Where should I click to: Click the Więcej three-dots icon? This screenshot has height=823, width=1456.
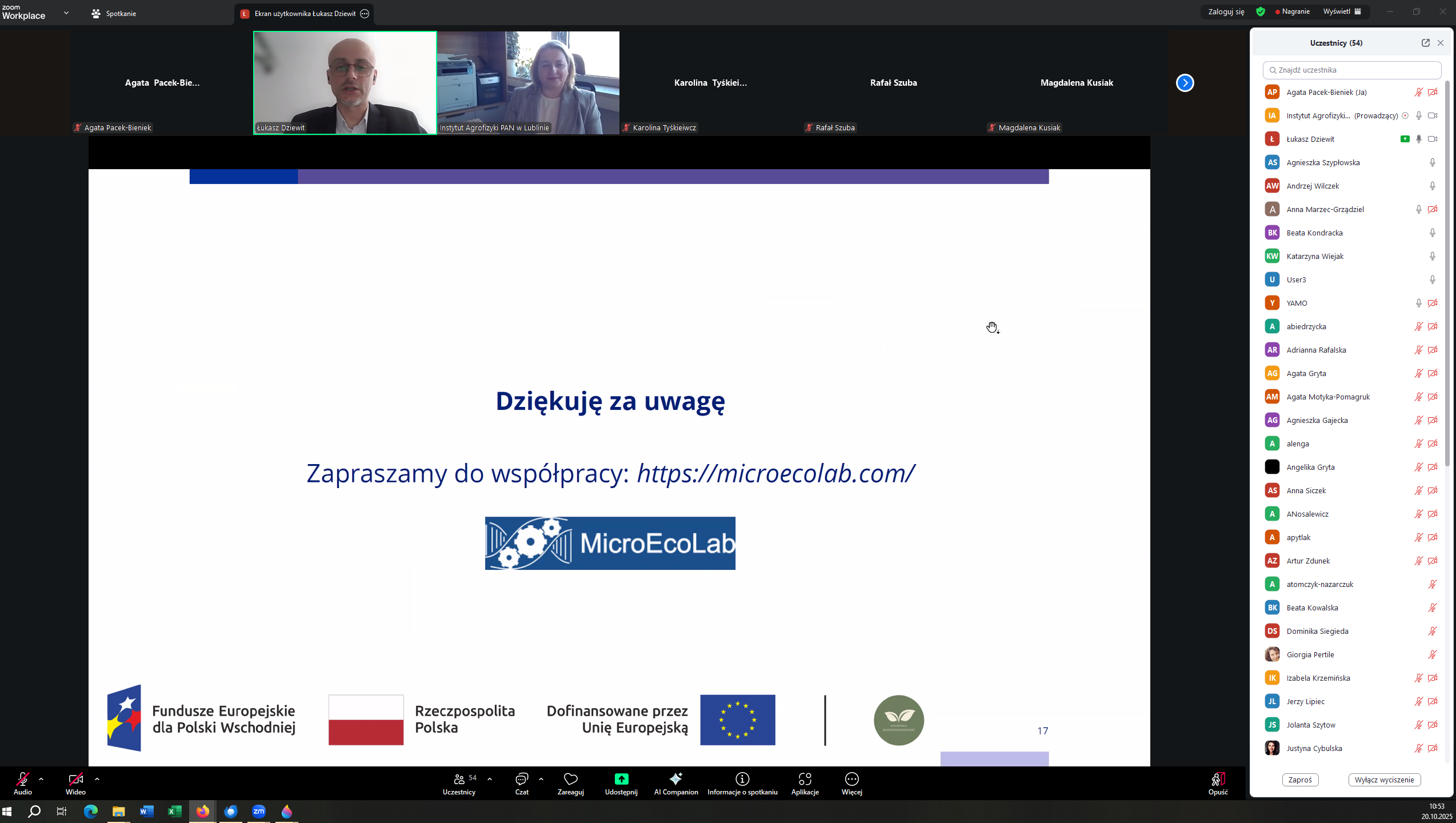[851, 779]
